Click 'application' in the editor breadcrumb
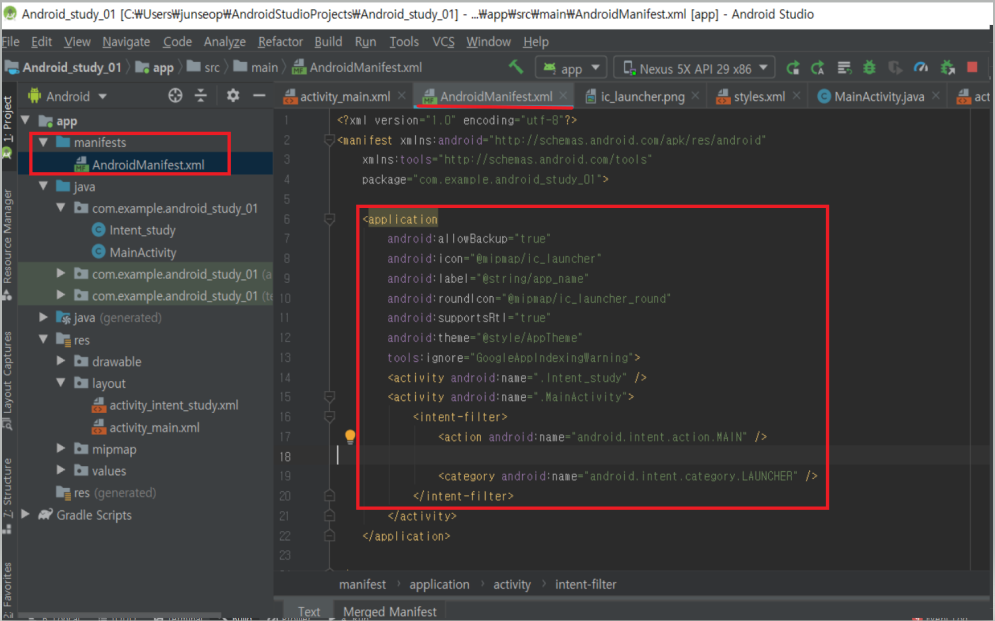Image resolution: width=995 pixels, height=621 pixels. pyautogui.click(x=439, y=584)
